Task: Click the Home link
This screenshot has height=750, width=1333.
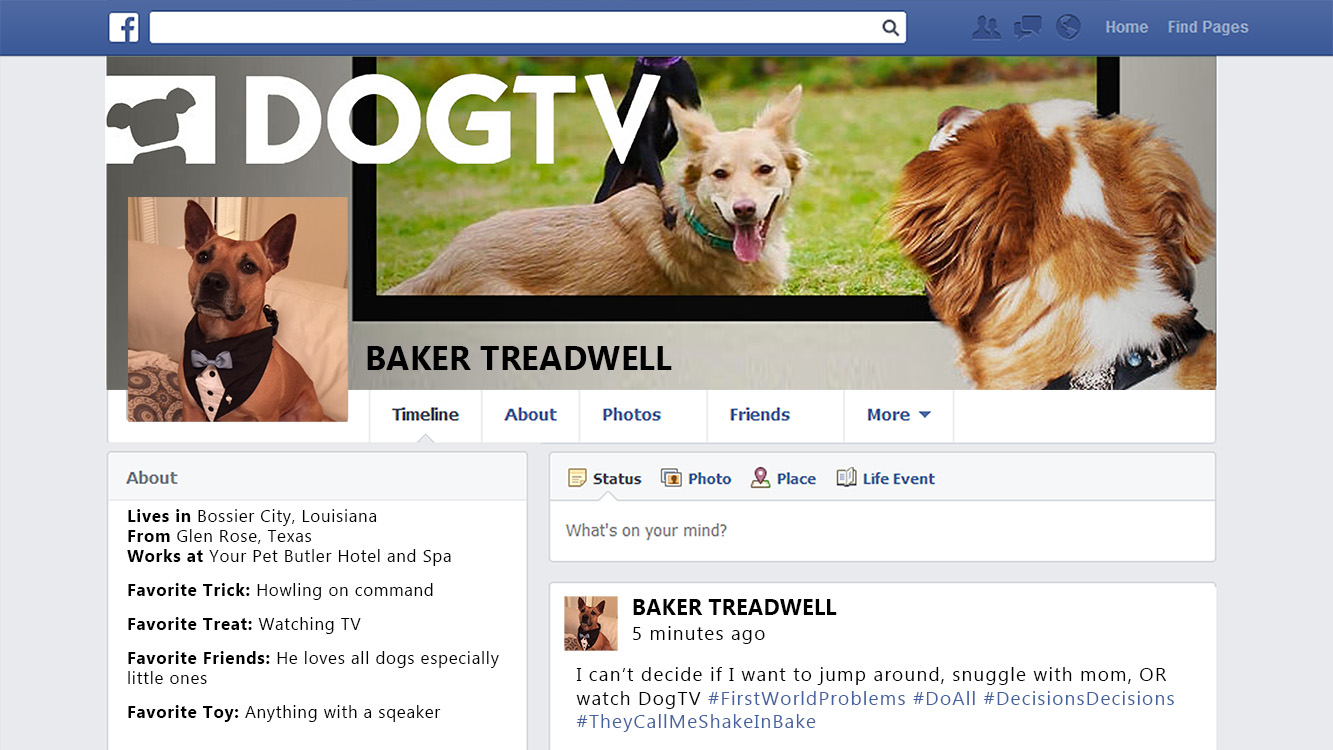Action: [x=1126, y=27]
